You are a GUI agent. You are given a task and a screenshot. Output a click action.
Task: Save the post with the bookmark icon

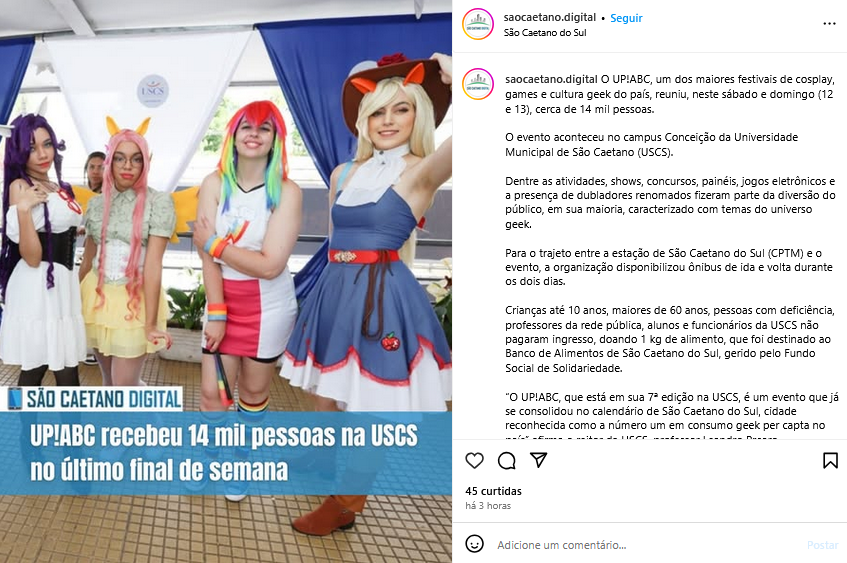coord(830,460)
